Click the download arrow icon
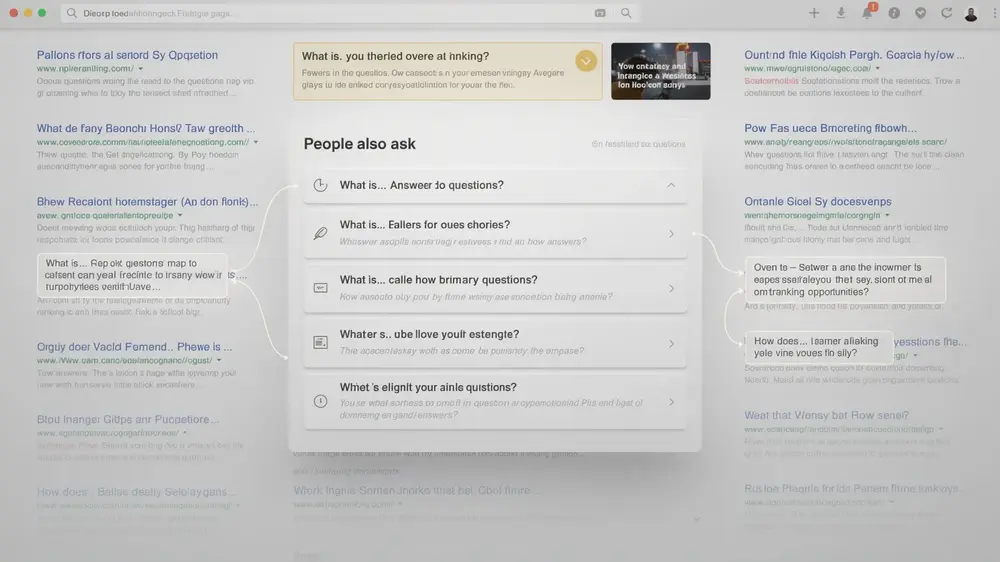 coord(841,13)
